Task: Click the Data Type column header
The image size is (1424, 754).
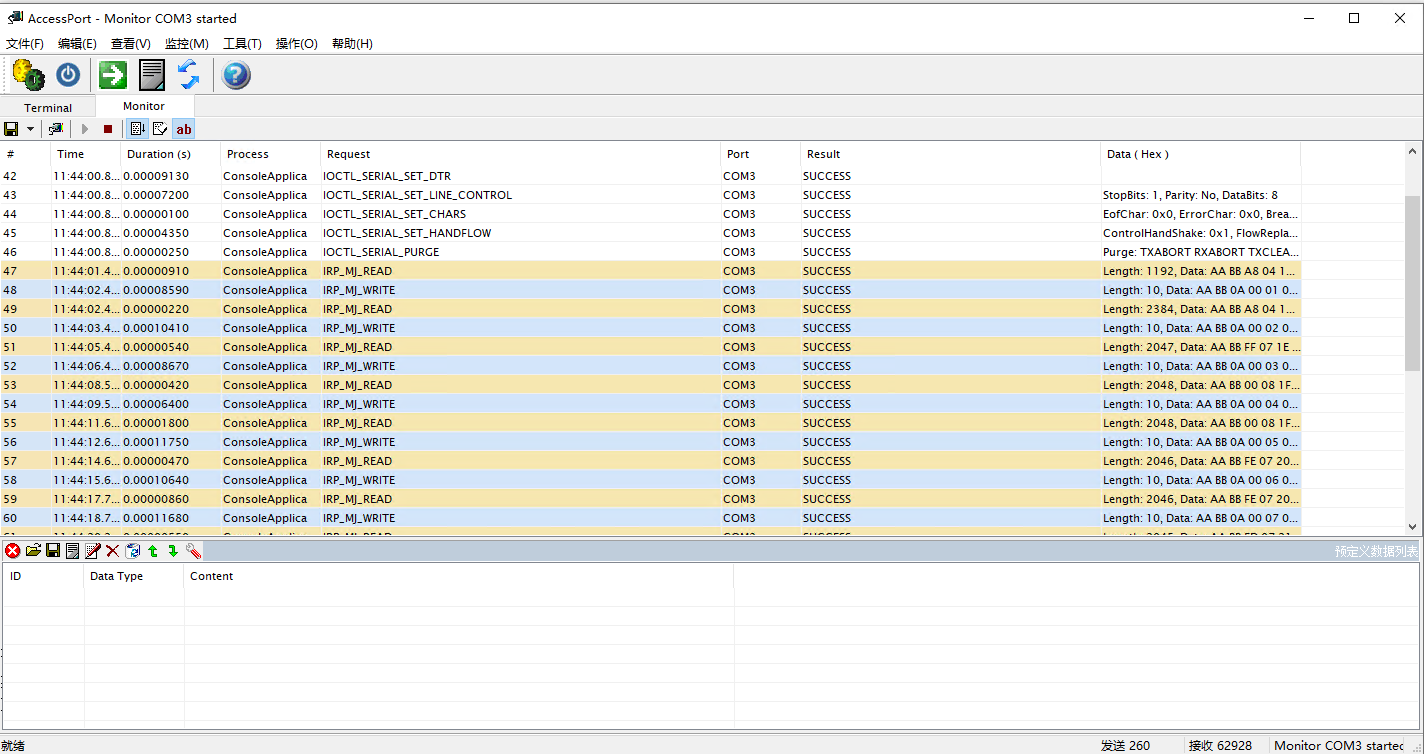Action: [x=134, y=576]
